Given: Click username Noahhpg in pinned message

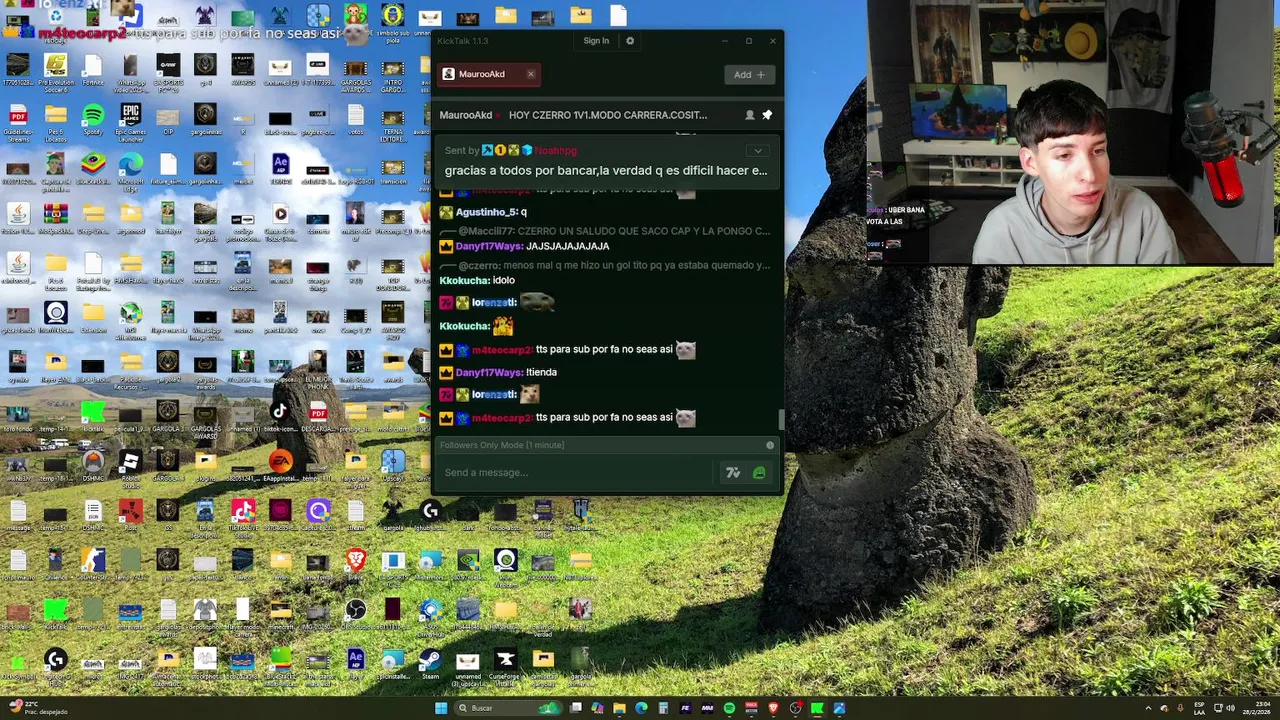Looking at the screenshot, I should tap(555, 150).
